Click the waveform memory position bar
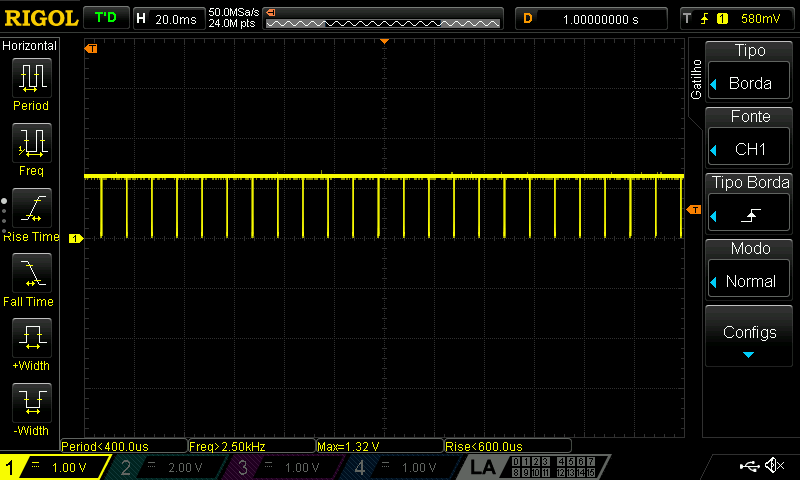The height and width of the screenshot is (480, 800). point(383,19)
